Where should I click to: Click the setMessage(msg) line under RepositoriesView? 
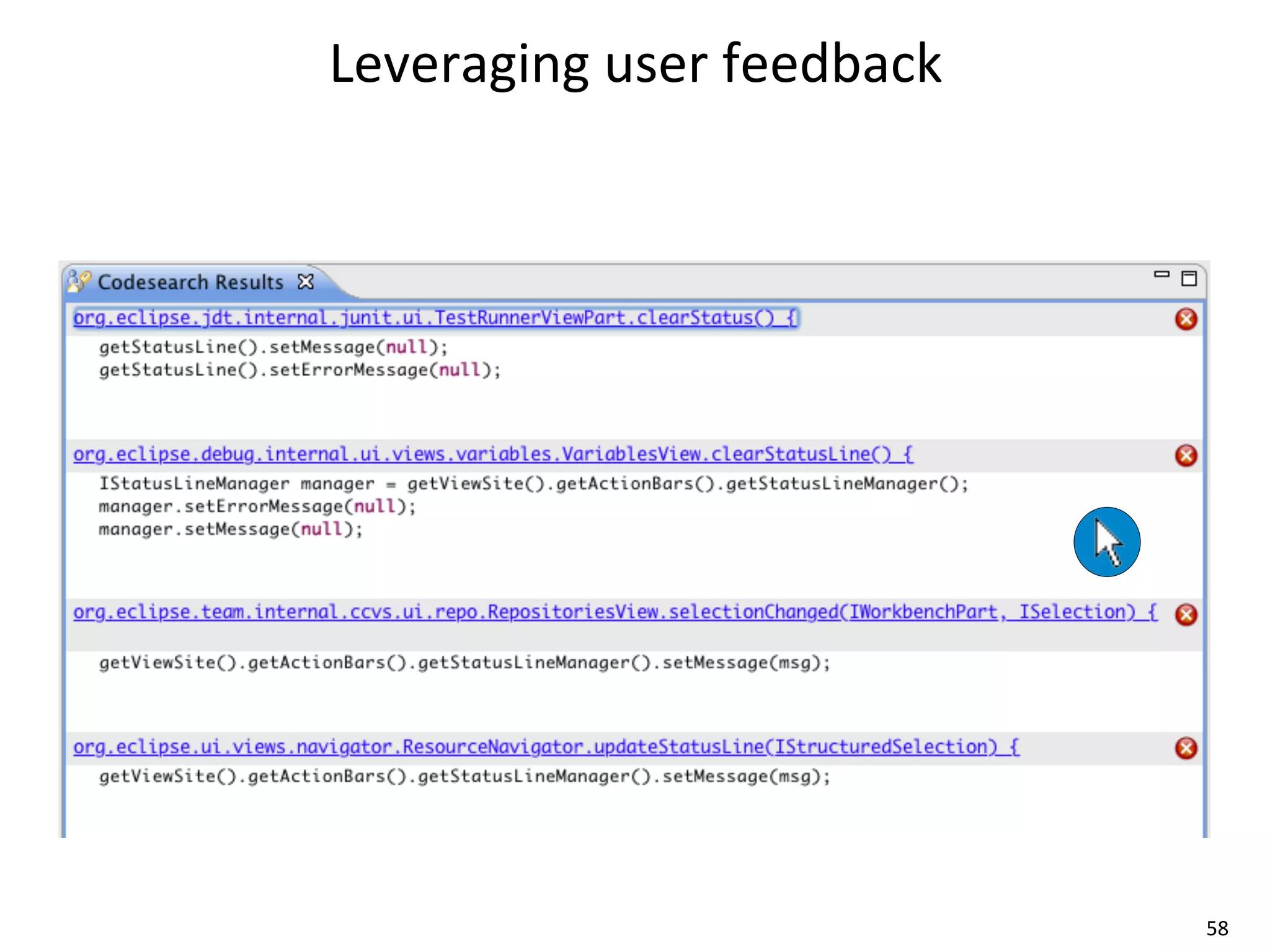(464, 663)
